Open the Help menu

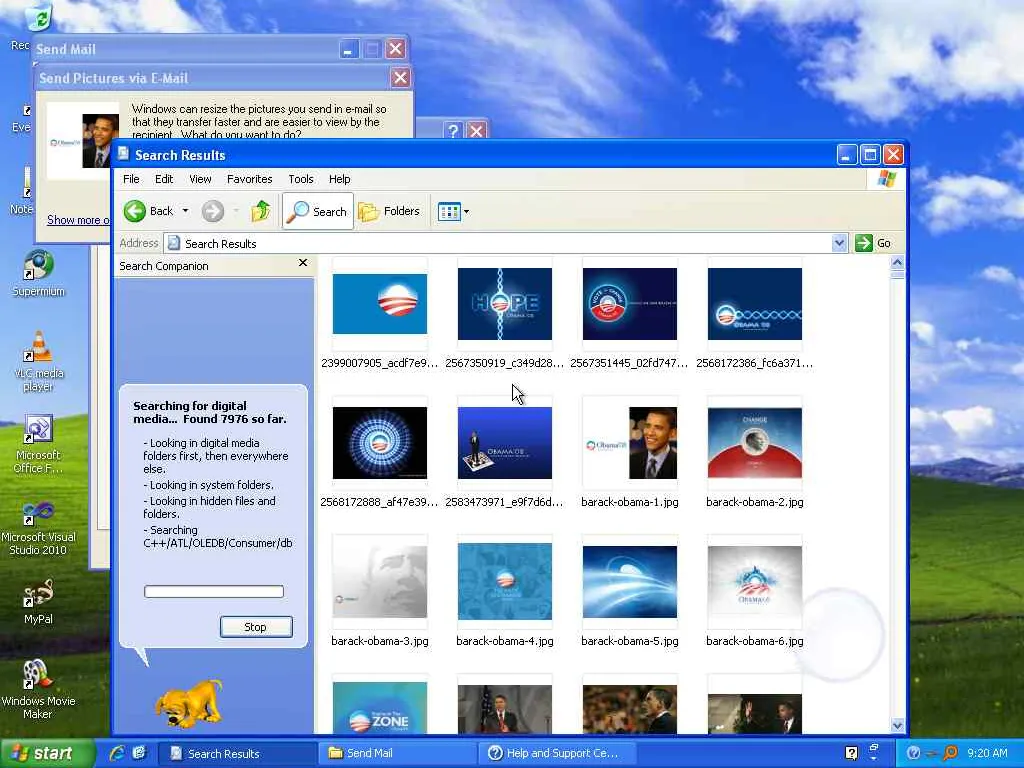(x=339, y=179)
